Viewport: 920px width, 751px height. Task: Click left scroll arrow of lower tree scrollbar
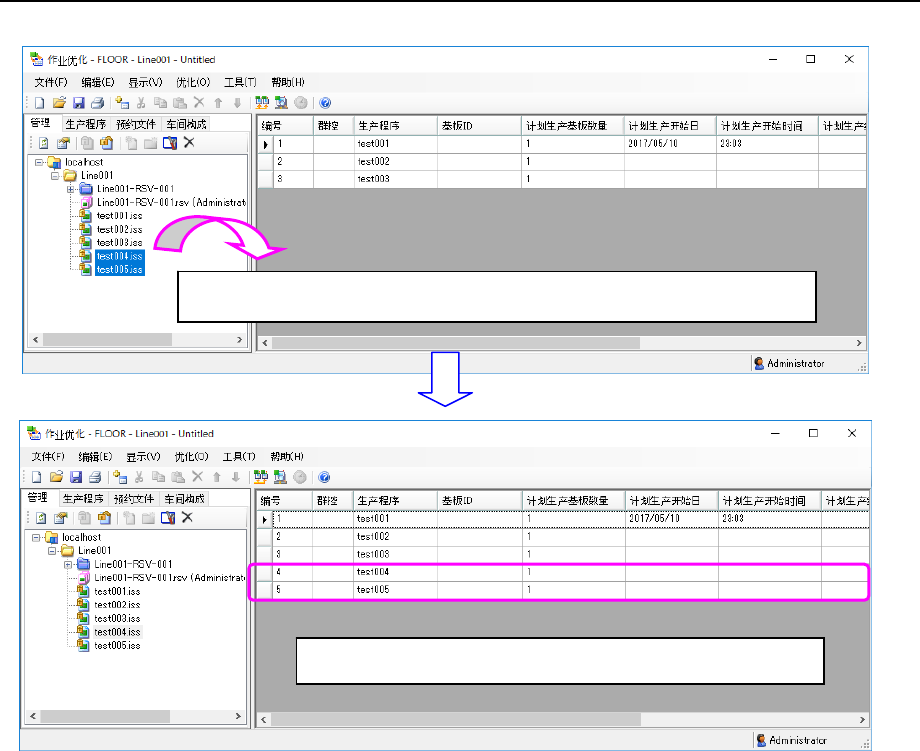[33, 716]
